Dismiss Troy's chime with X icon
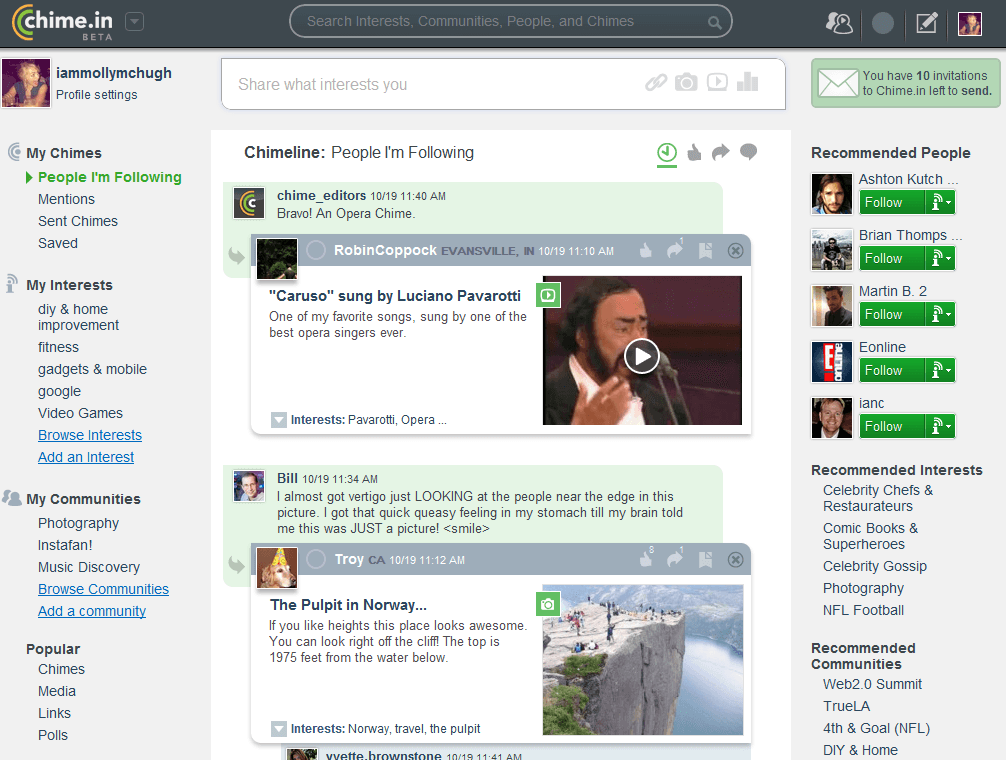1006x760 pixels. click(x=736, y=559)
